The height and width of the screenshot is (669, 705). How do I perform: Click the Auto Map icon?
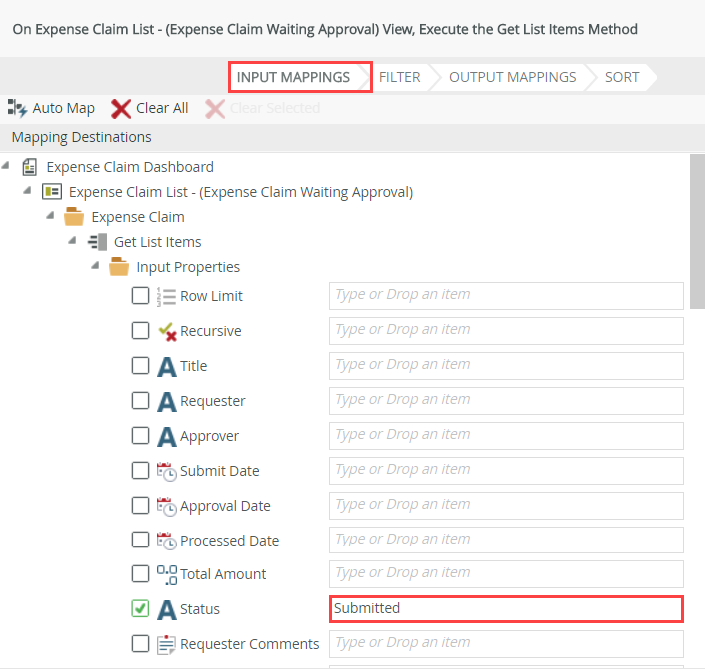point(17,108)
